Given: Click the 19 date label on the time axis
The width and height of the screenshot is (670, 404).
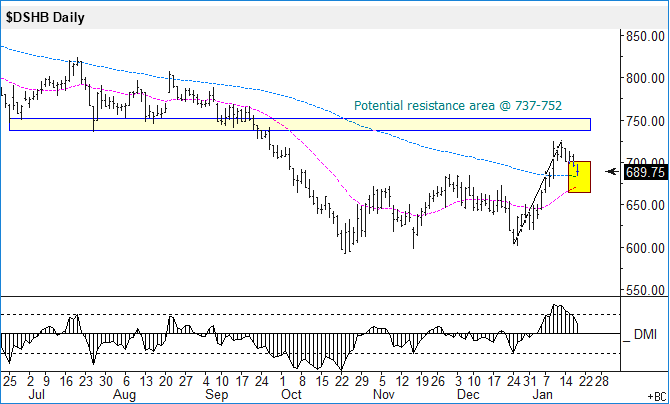Looking at the screenshot, I should tap(422, 381).
